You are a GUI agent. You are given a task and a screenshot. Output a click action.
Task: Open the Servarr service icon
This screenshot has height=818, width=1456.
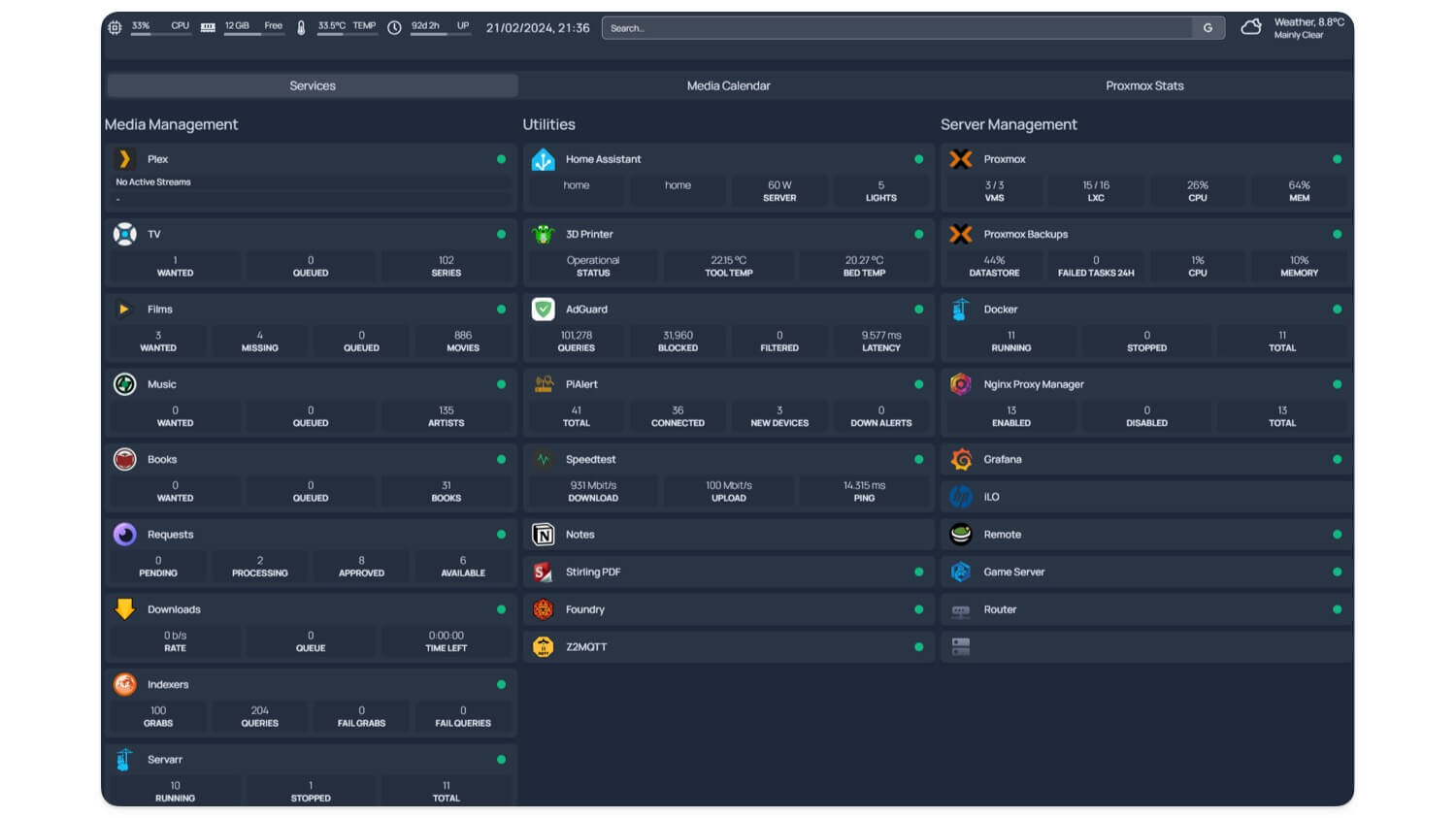(124, 760)
